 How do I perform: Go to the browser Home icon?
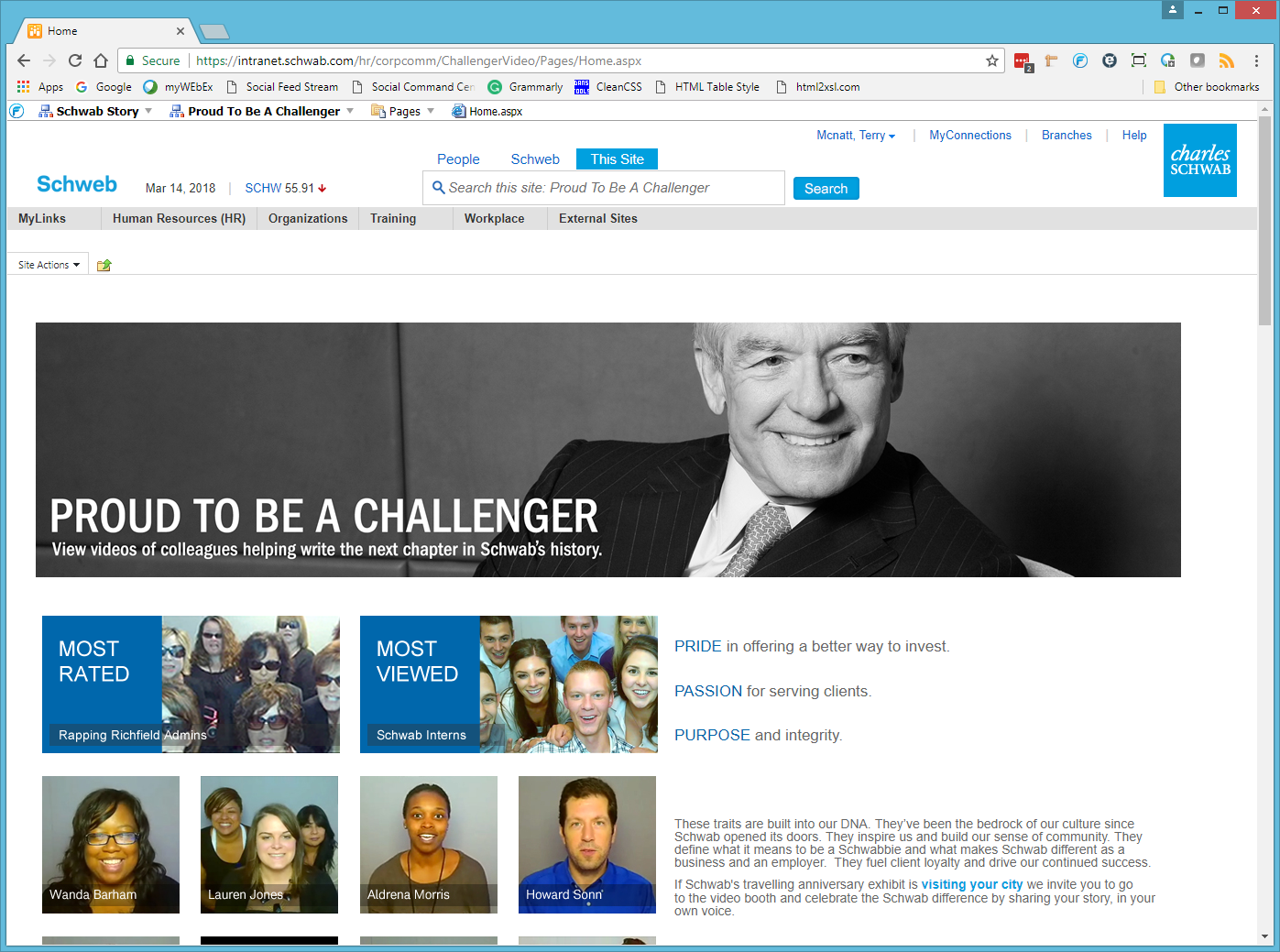(x=101, y=60)
